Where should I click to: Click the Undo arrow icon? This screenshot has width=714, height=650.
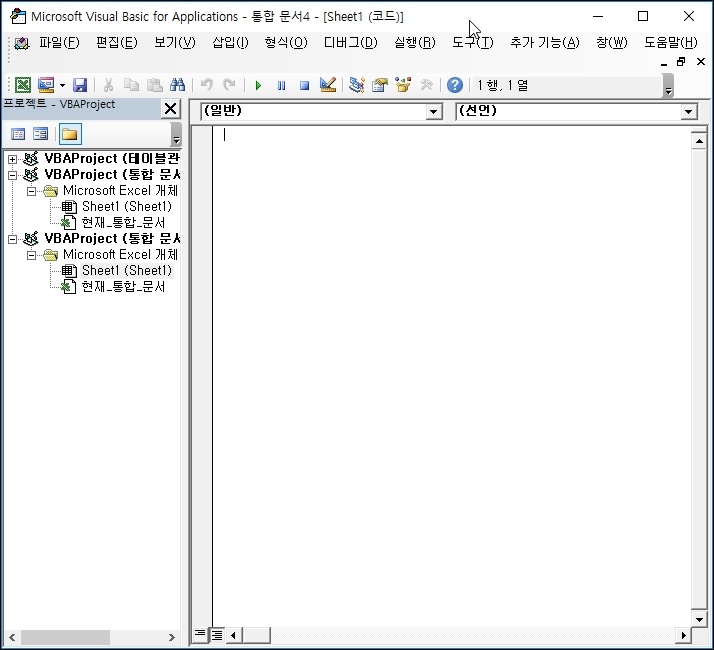(206, 85)
